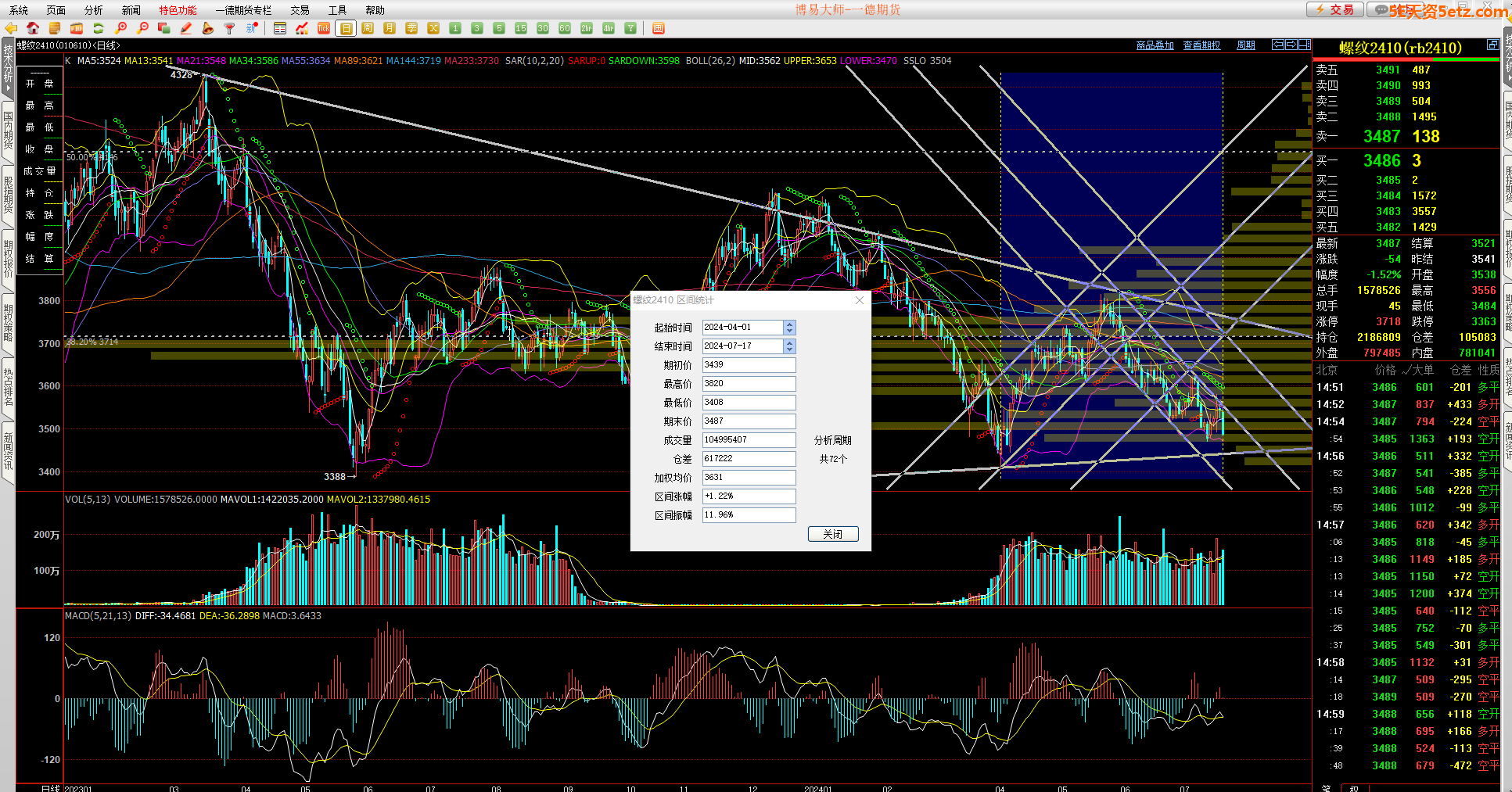Step the 结束时间 date down

pyautogui.click(x=789, y=349)
